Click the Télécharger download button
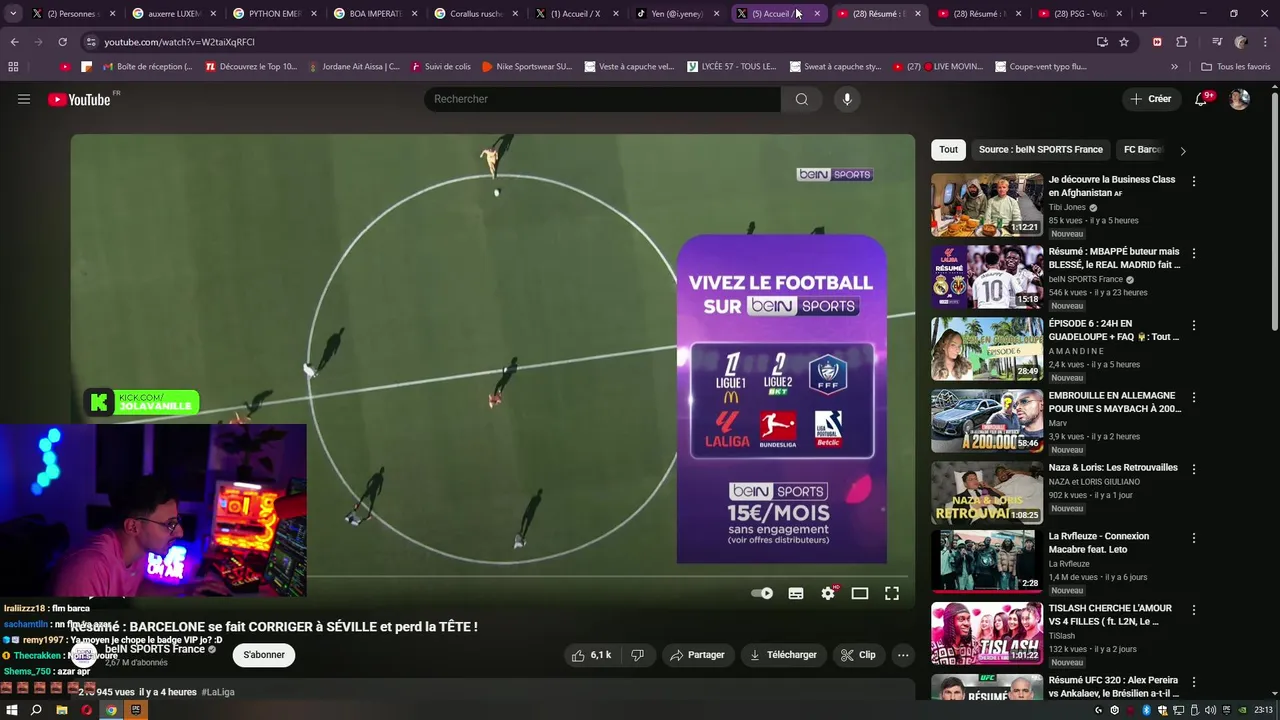The image size is (1280, 720). (783, 655)
